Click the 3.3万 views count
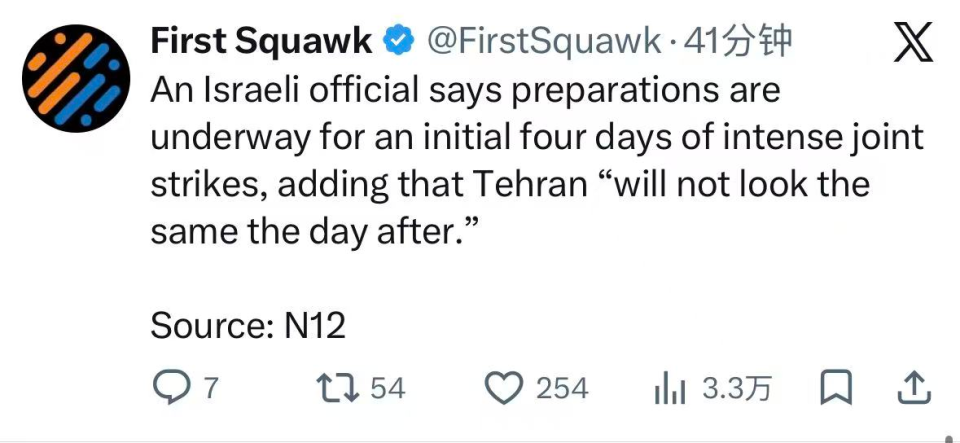The width and height of the screenshot is (960, 443). tap(736, 388)
